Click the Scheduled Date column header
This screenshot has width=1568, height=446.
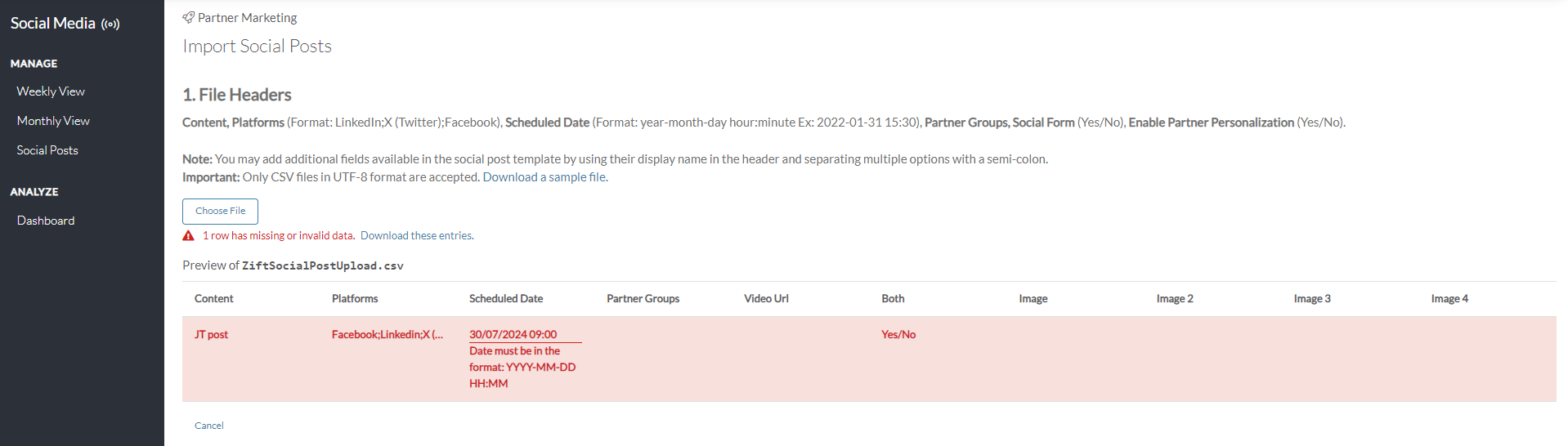[506, 299]
